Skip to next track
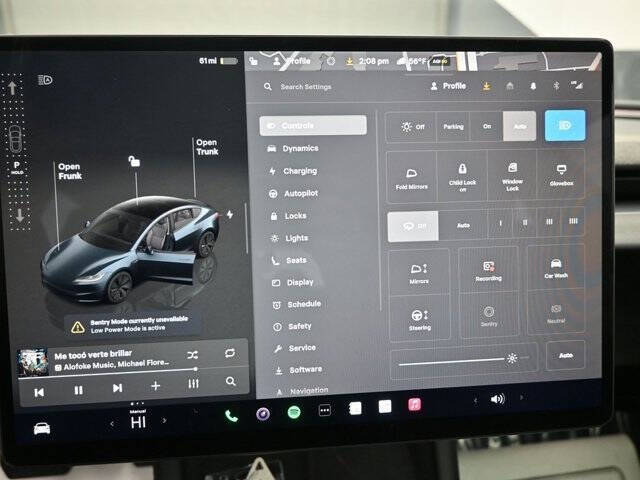 pyautogui.click(x=117, y=388)
